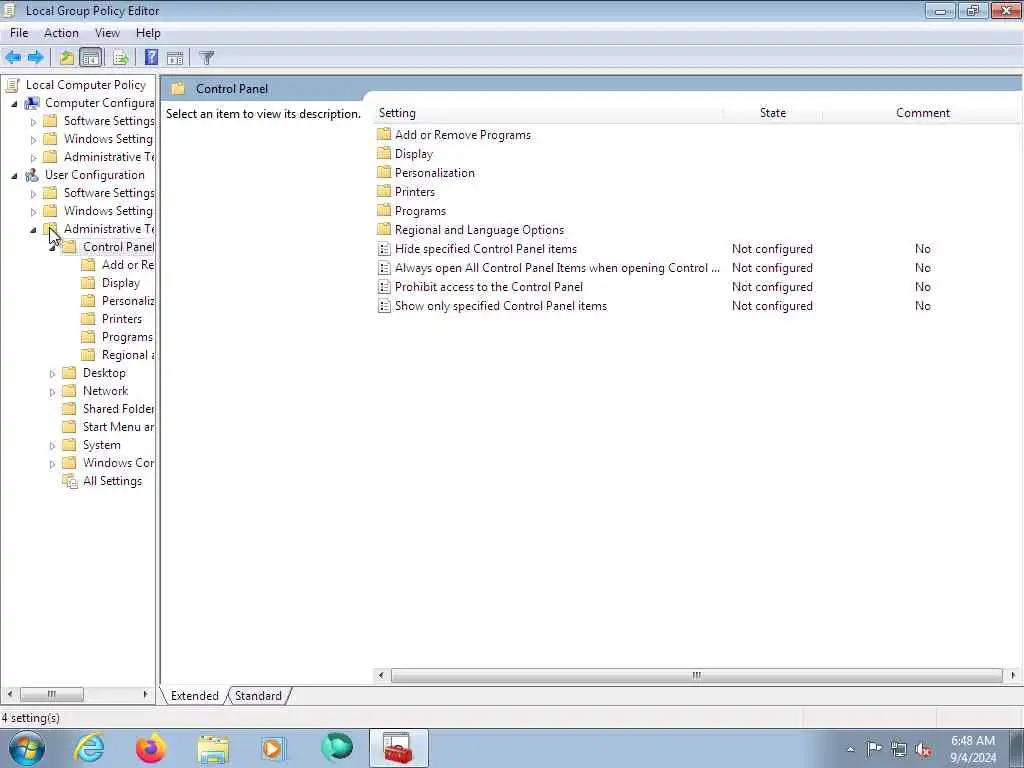Toggle Show/Hide Console Tree toolbar icon

coord(91,57)
